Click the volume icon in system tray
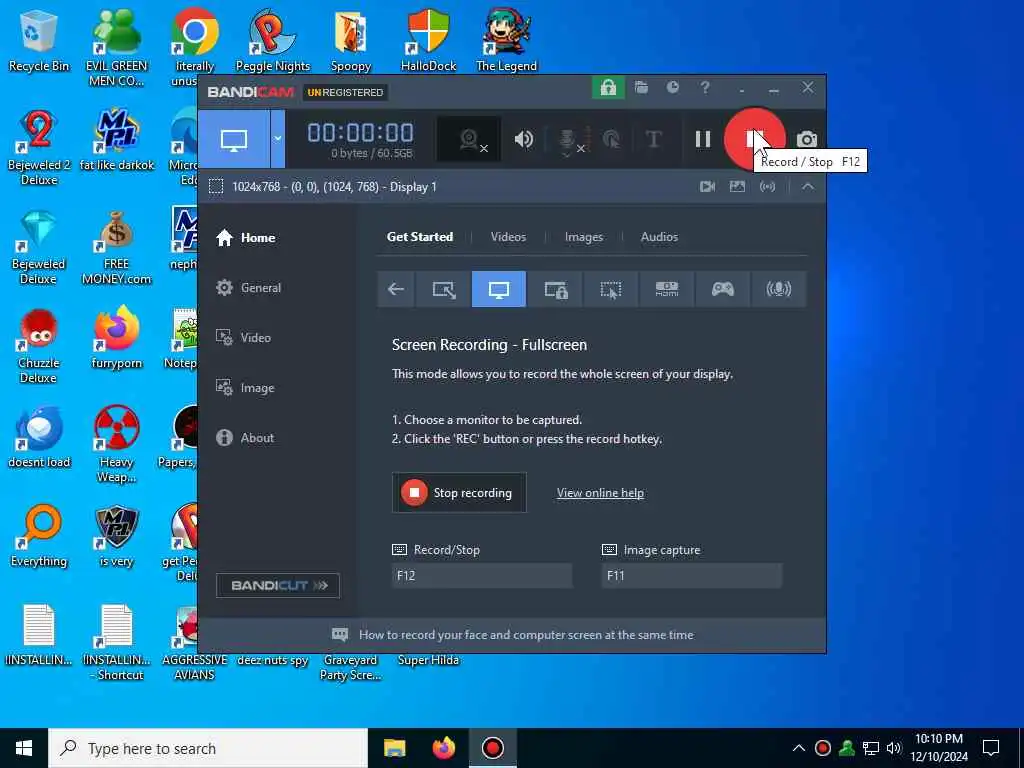Image resolution: width=1024 pixels, height=768 pixels. coord(894,748)
